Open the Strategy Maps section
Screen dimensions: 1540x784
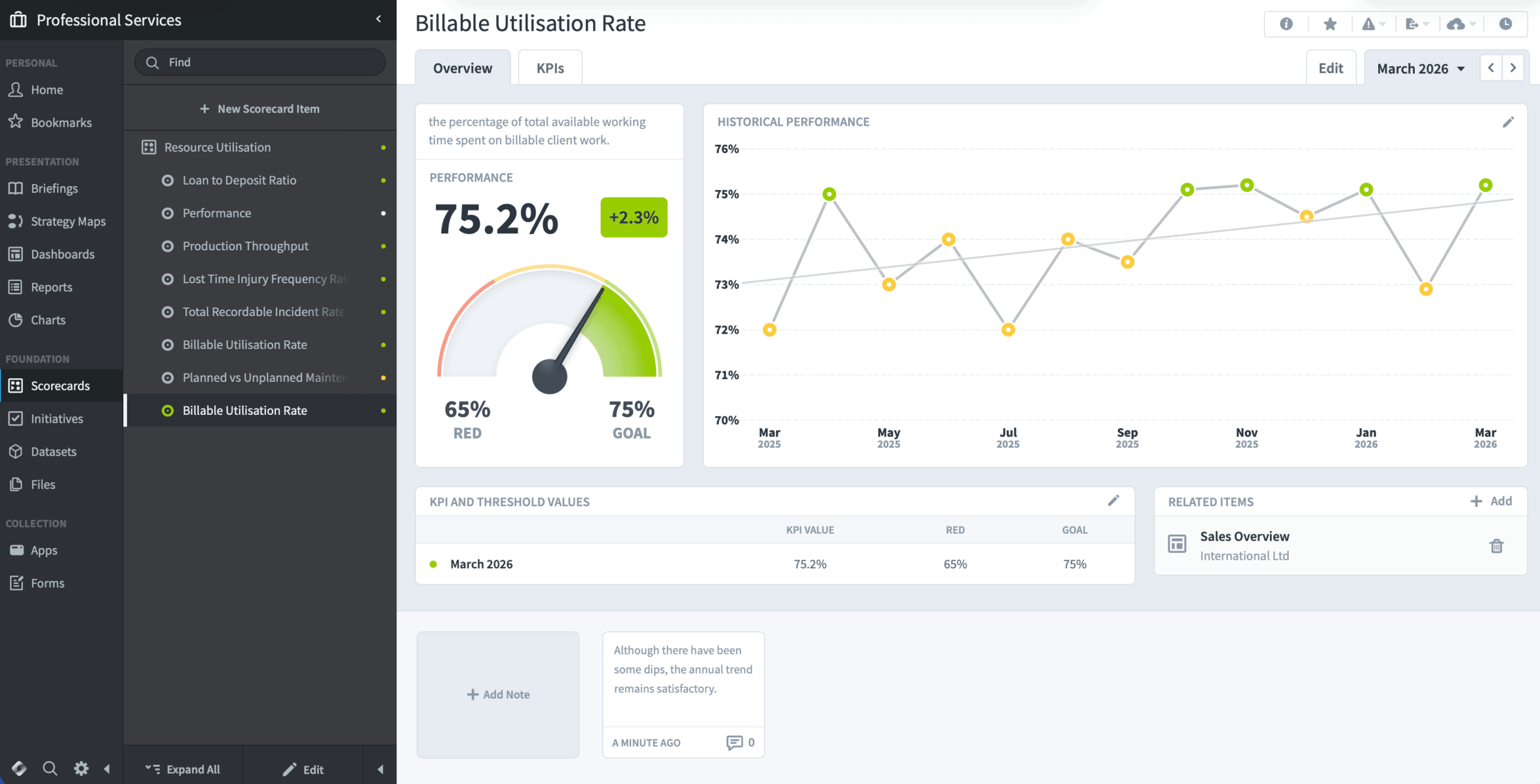[x=67, y=221]
